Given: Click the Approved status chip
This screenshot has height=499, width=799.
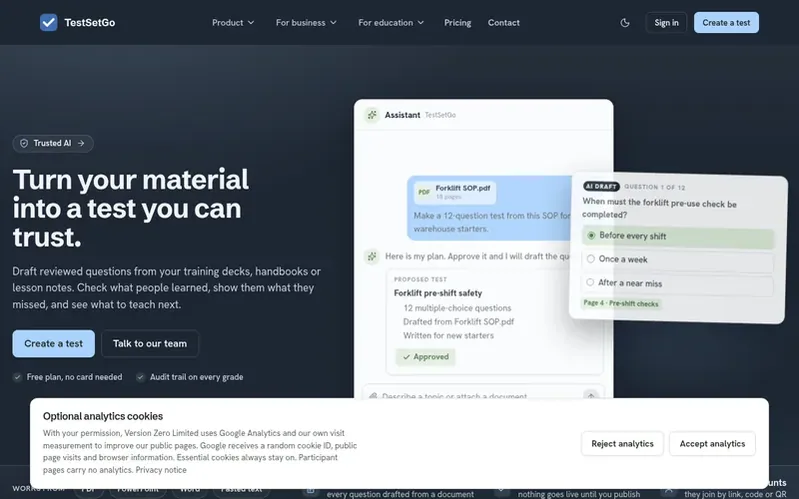Looking at the screenshot, I should tap(425, 357).
